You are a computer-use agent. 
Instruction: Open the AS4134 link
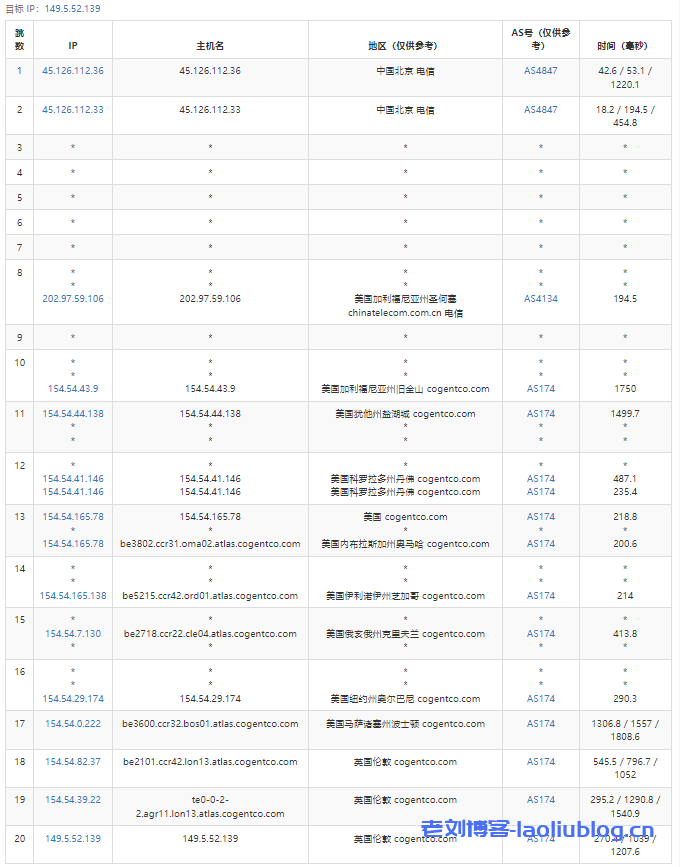click(x=541, y=298)
